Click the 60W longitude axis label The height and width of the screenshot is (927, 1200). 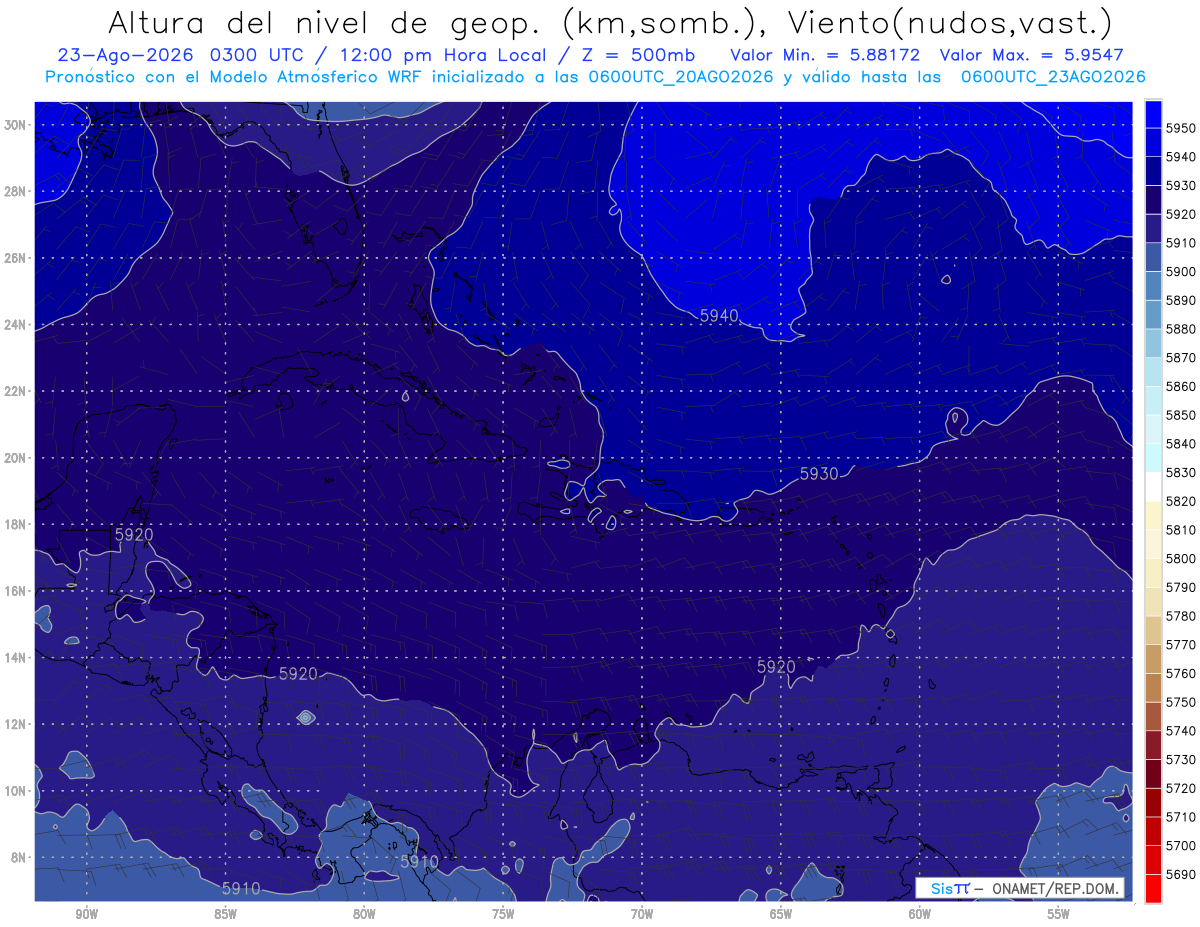tap(920, 915)
